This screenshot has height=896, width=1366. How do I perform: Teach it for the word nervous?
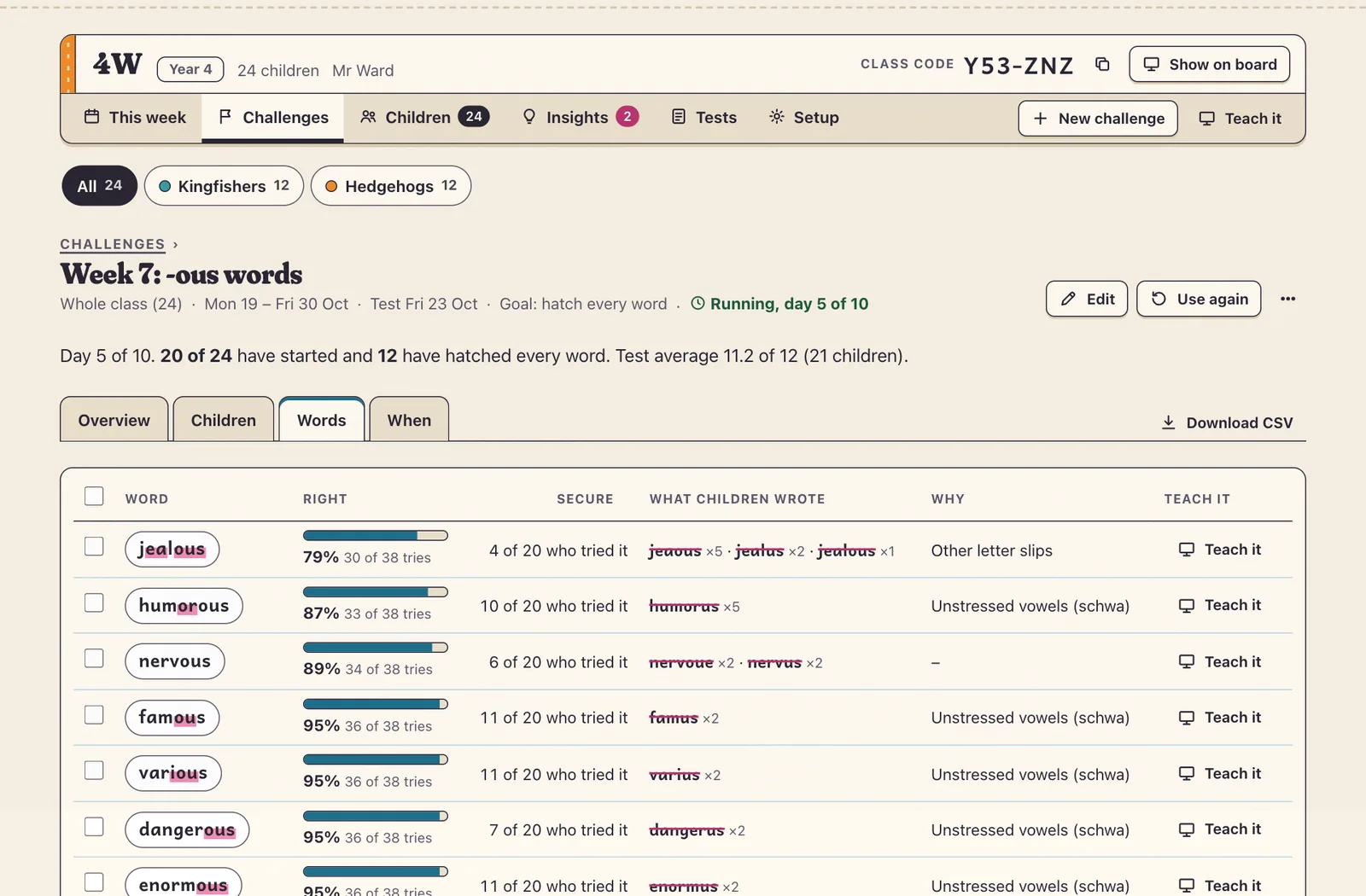pos(1219,661)
